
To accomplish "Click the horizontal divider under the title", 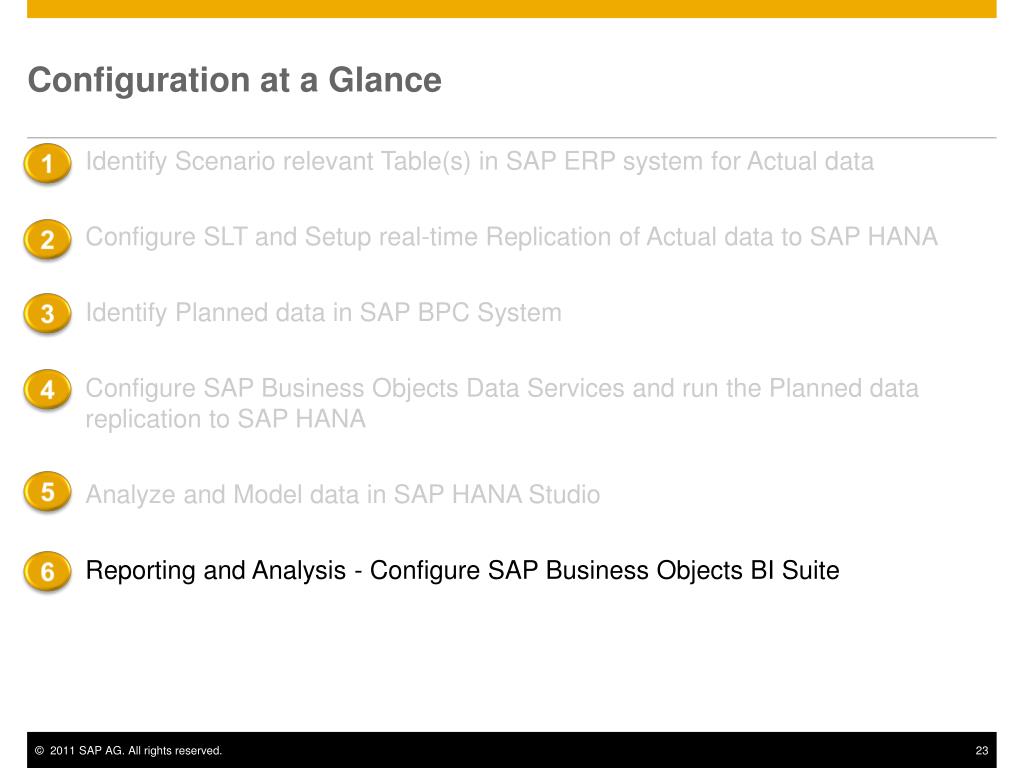I will (x=511, y=138).
